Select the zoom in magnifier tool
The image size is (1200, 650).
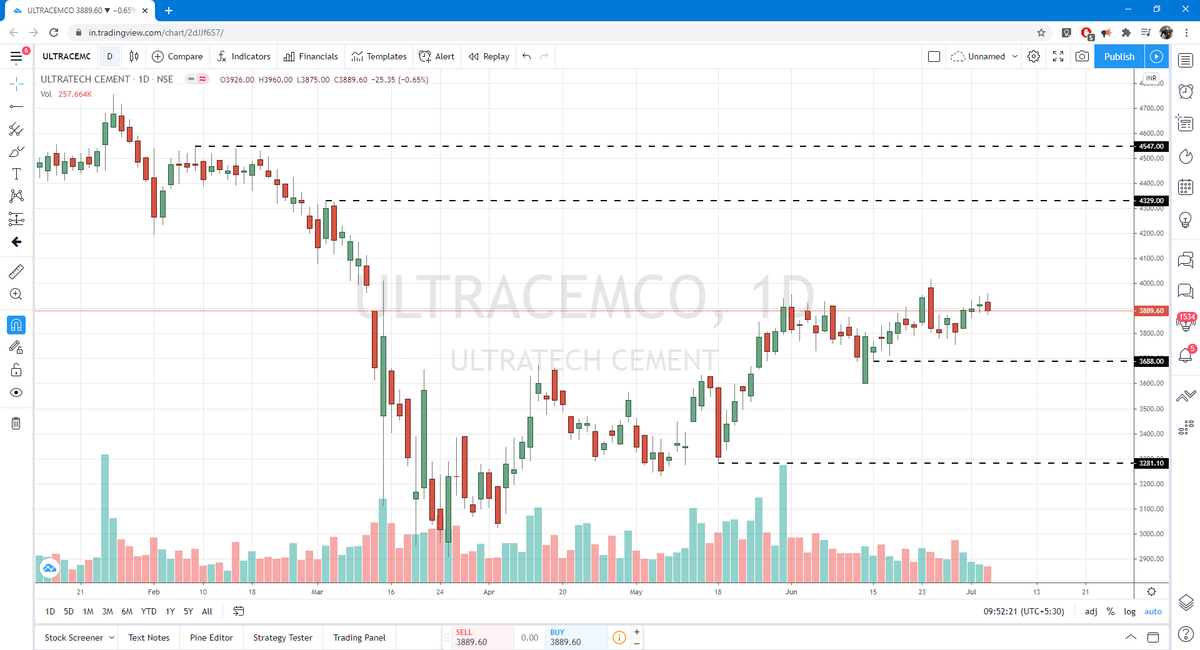tap(16, 294)
